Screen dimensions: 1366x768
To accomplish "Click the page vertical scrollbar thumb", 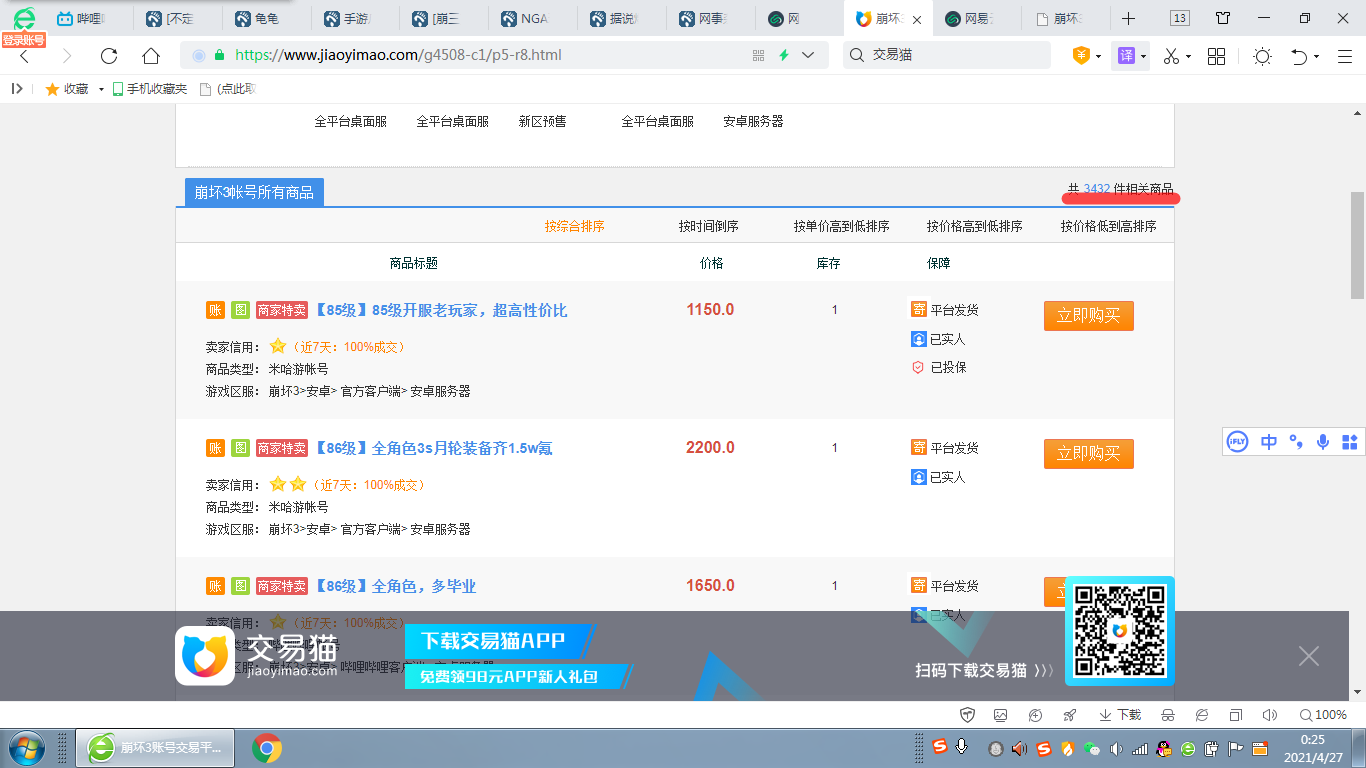I will 1357,246.
